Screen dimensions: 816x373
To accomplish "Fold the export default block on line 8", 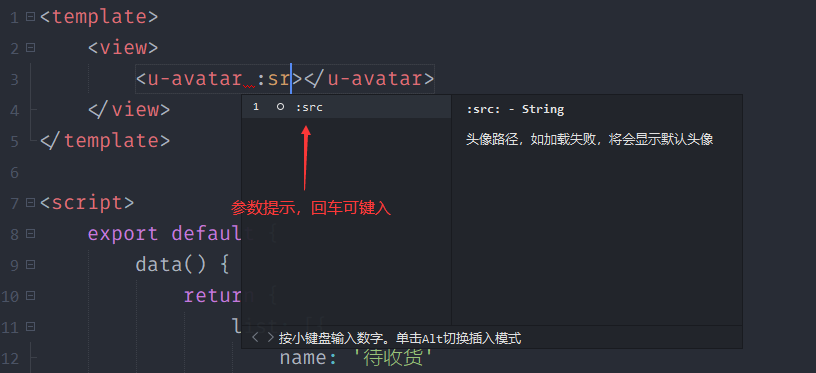I will (31, 234).
